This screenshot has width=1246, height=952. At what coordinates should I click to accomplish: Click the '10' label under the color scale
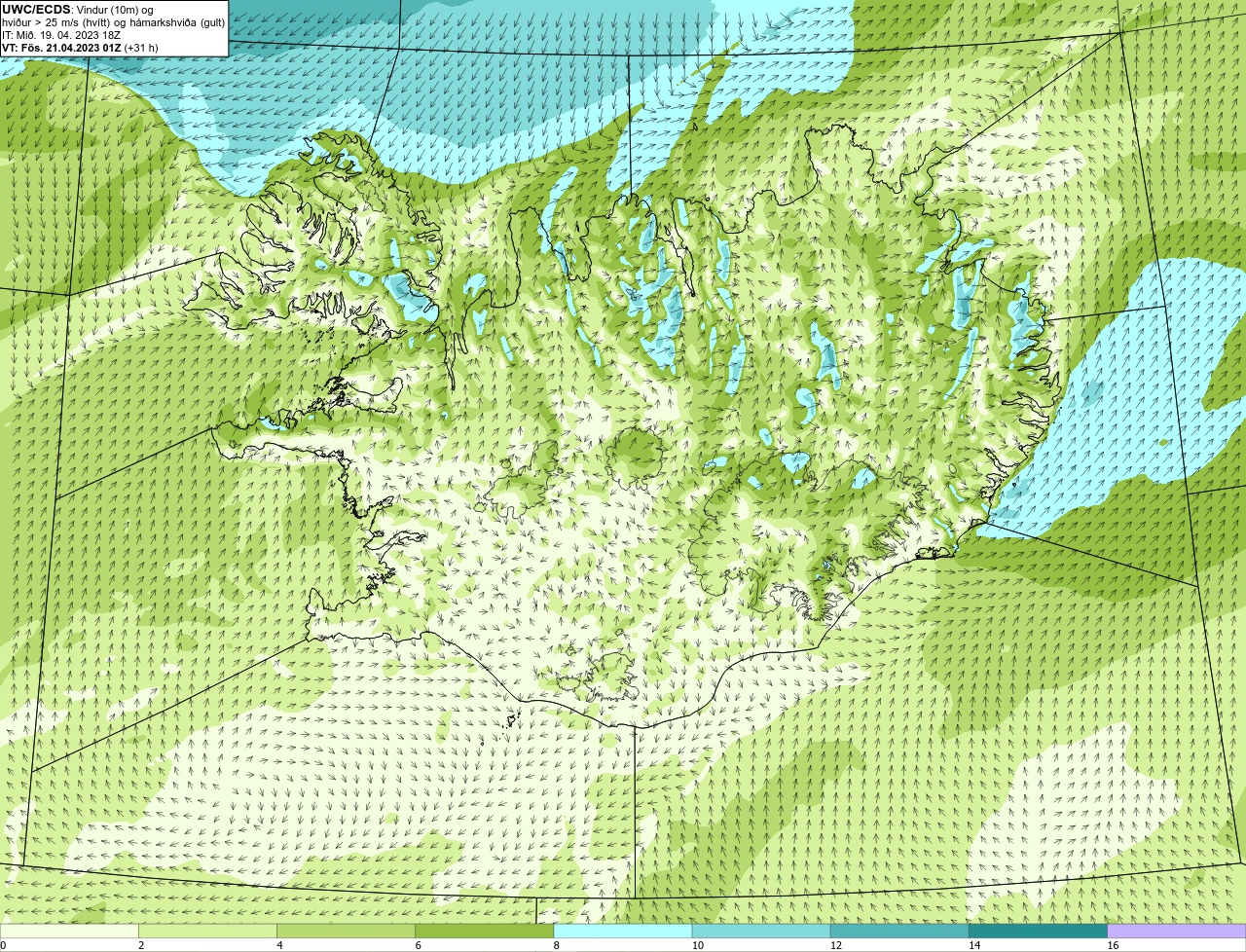(x=697, y=945)
